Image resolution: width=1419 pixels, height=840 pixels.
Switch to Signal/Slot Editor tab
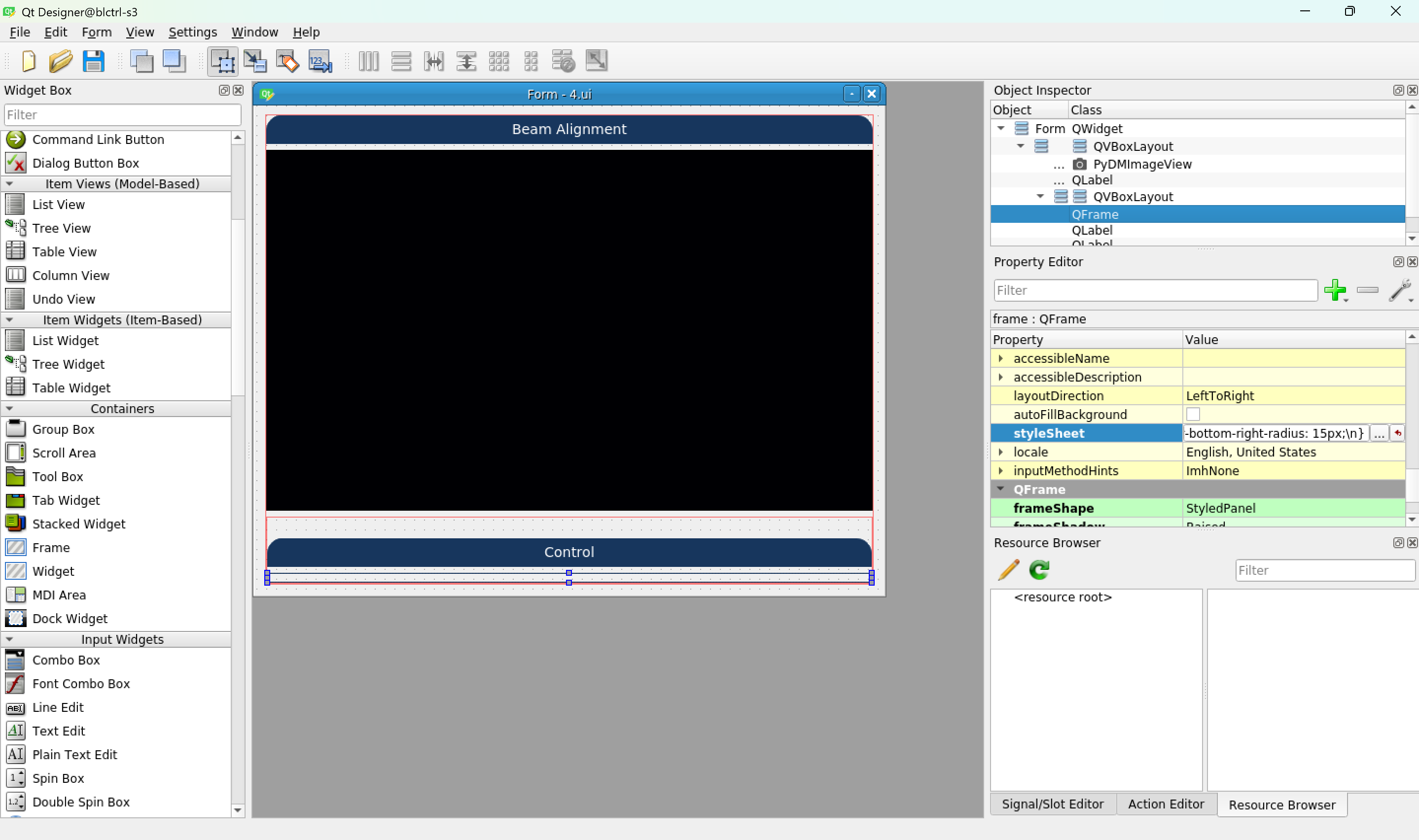click(x=1052, y=804)
